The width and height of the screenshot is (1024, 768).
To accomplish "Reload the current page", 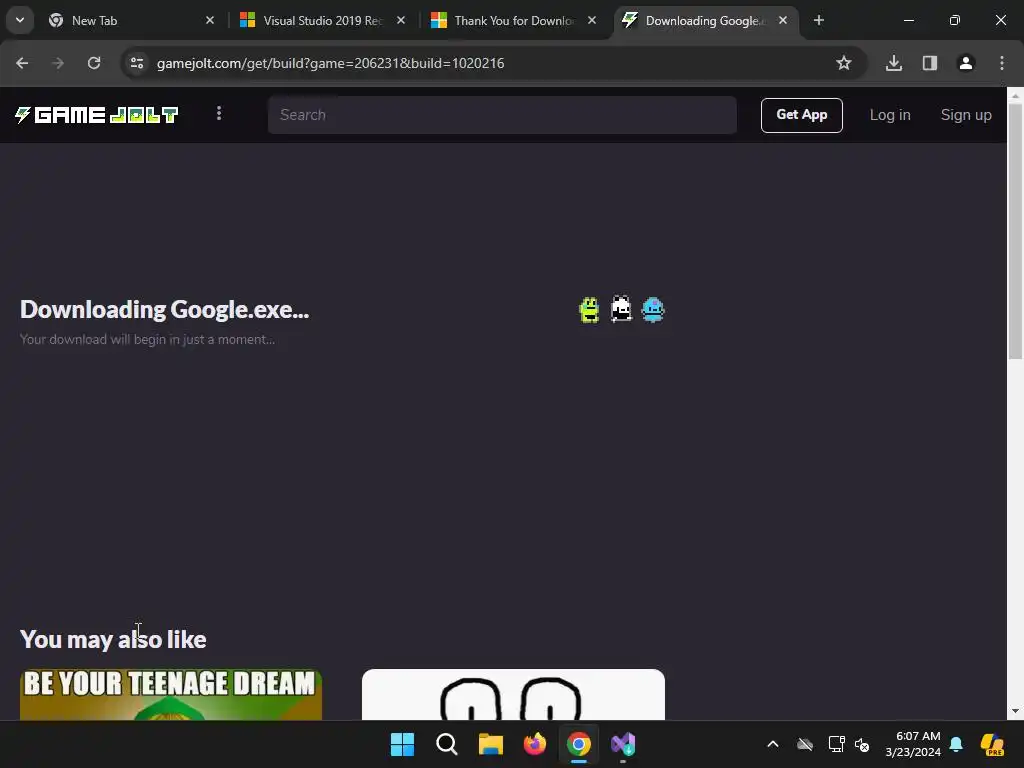I will 94,63.
